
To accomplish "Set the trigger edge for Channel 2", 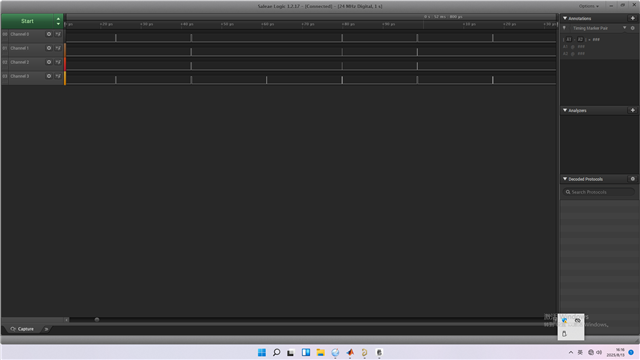I will click(x=58, y=62).
